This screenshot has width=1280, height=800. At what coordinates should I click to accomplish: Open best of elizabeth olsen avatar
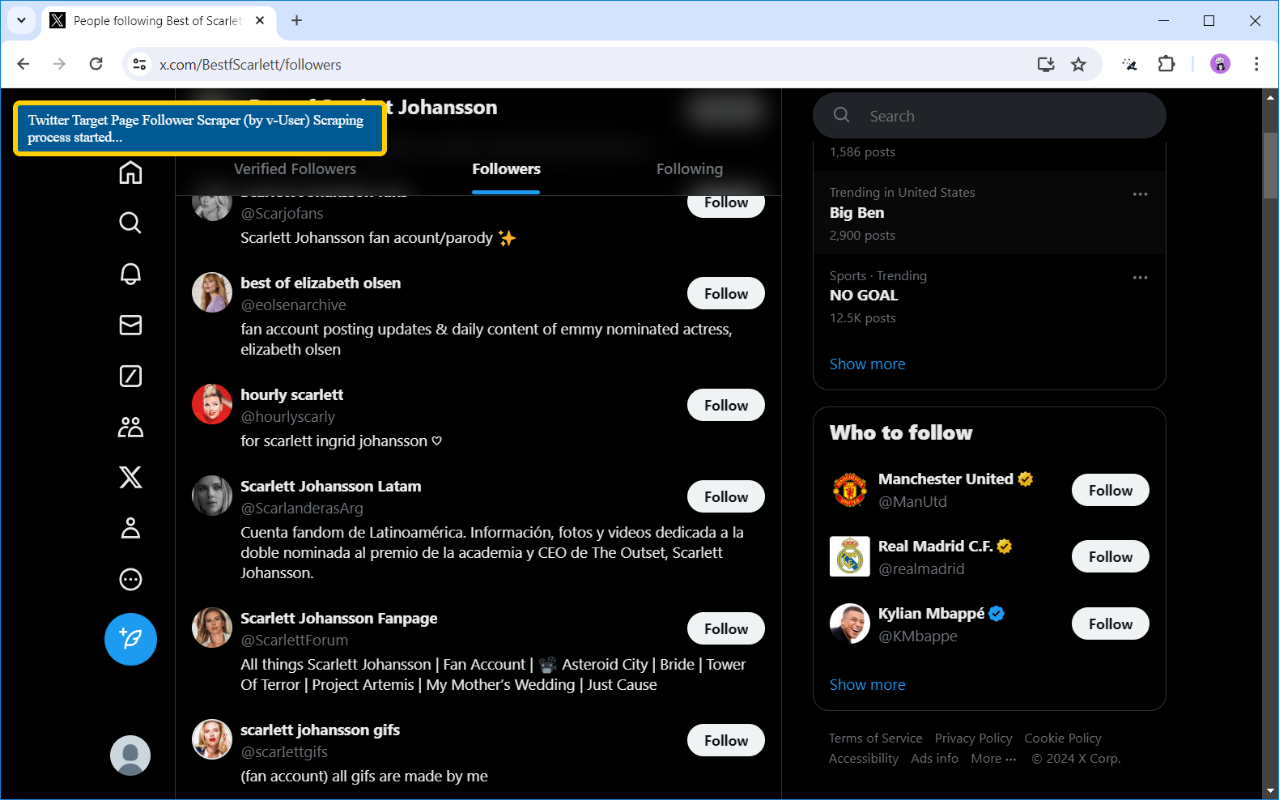pyautogui.click(x=212, y=292)
